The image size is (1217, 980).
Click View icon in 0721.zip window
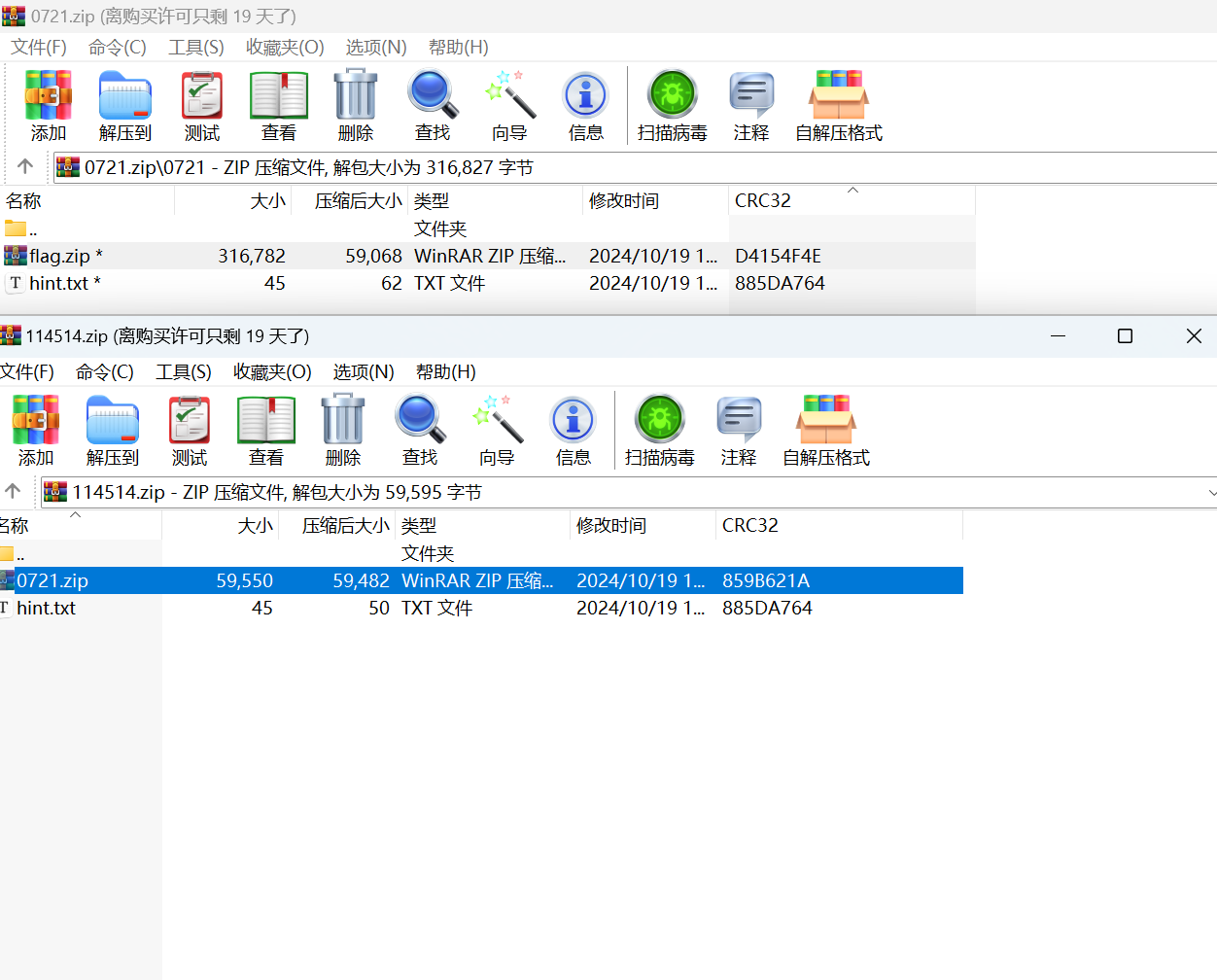point(279,95)
